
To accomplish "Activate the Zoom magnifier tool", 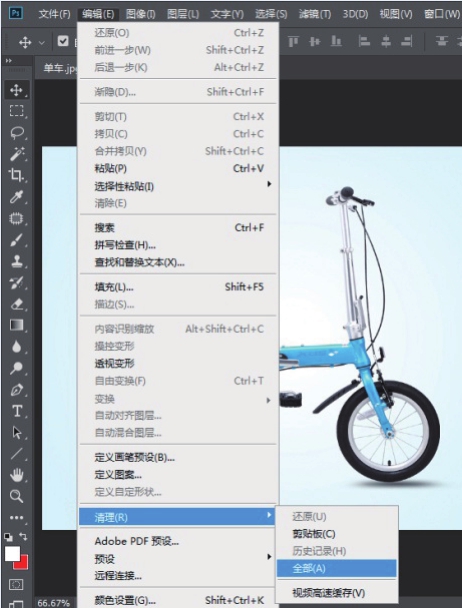I will point(16,496).
